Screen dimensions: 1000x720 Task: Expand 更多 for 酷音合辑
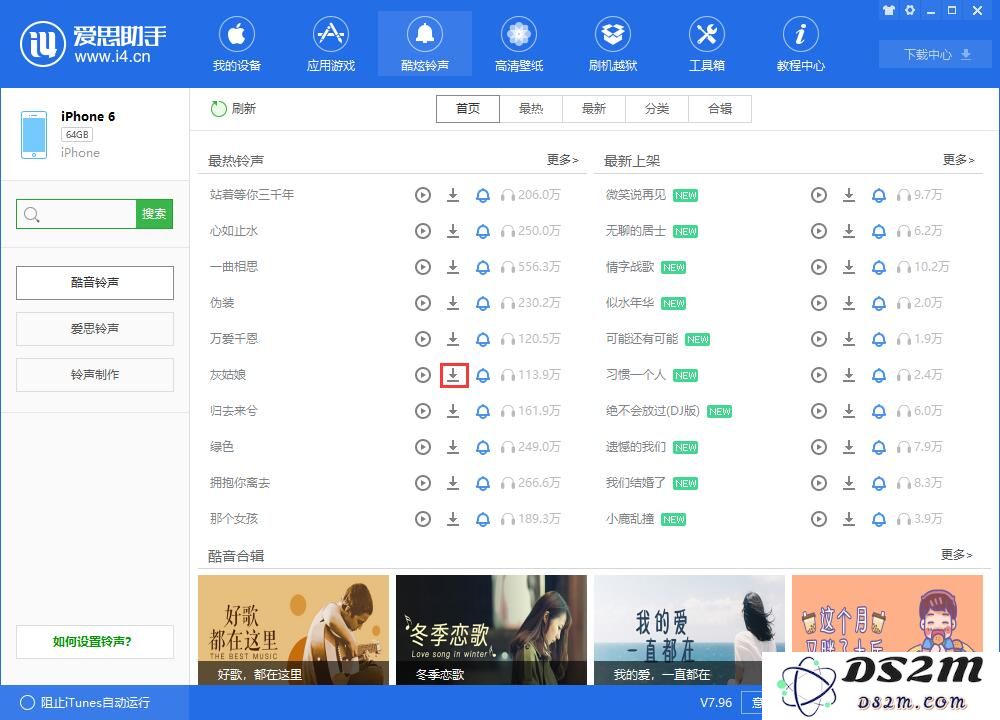coord(956,555)
